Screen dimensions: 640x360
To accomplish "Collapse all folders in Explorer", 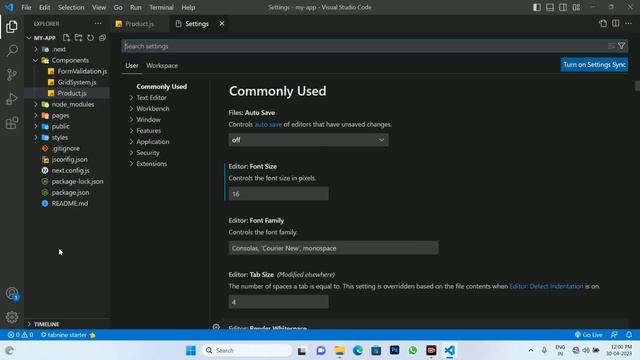I will (102, 38).
